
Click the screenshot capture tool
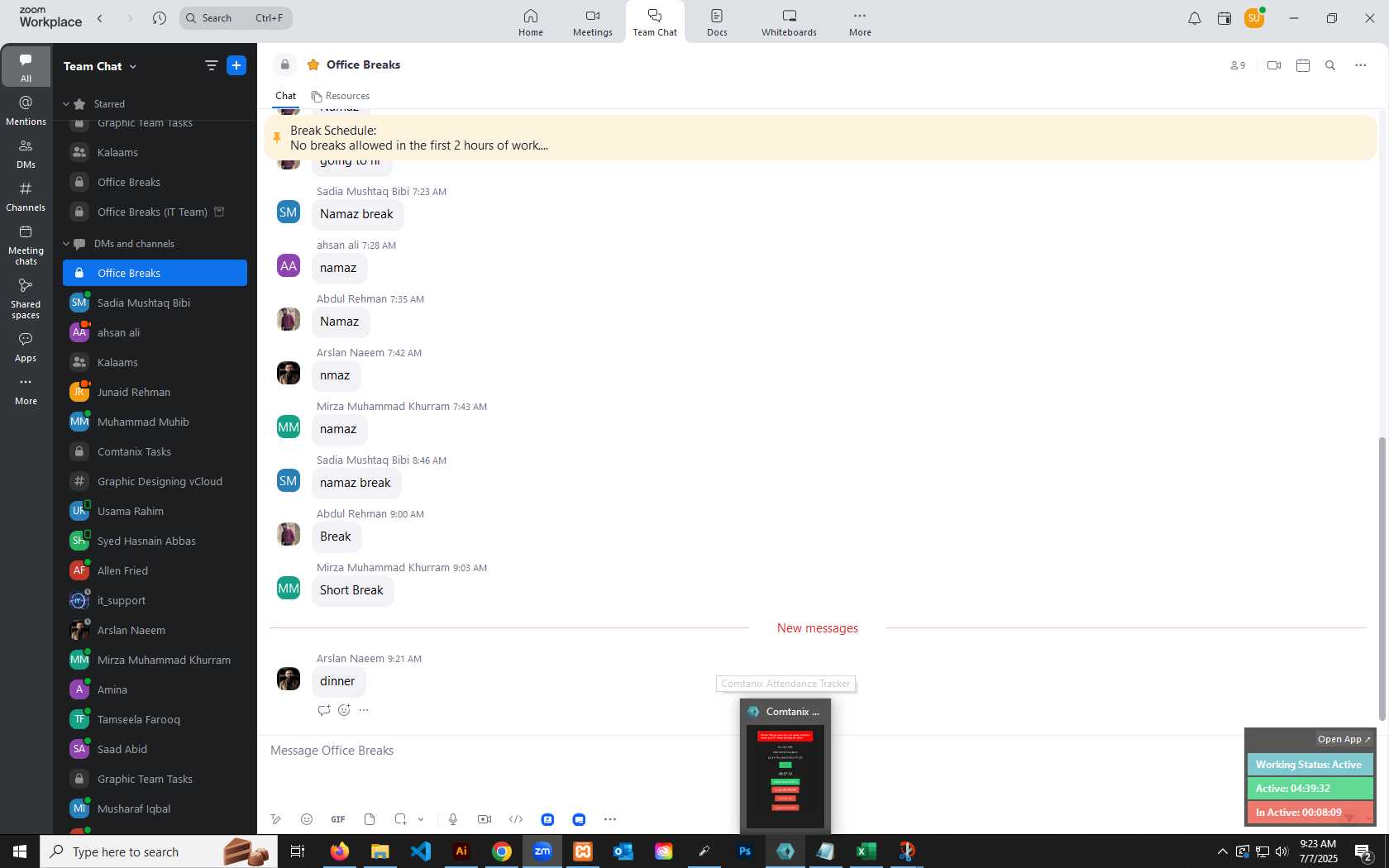(400, 819)
